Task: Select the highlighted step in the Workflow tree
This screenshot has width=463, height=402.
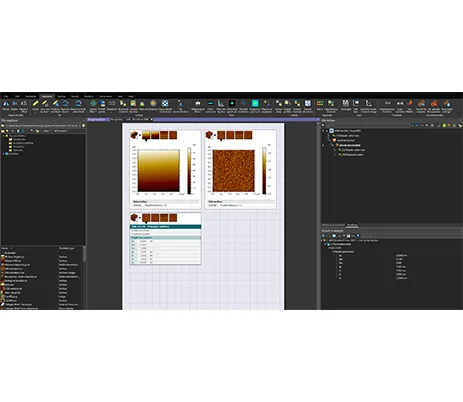Action: click(350, 145)
